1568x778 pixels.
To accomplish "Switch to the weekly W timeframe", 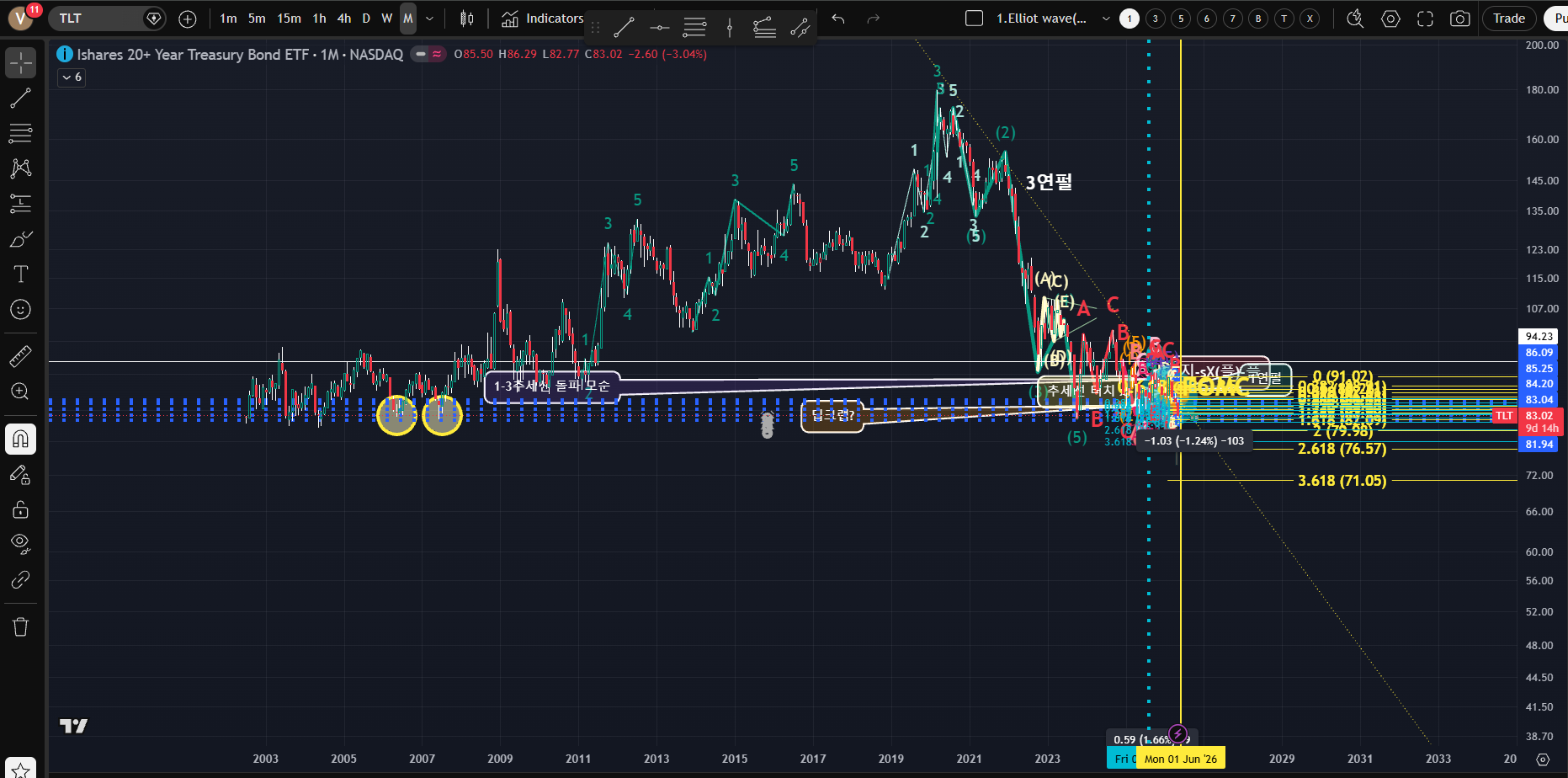I will click(x=387, y=19).
